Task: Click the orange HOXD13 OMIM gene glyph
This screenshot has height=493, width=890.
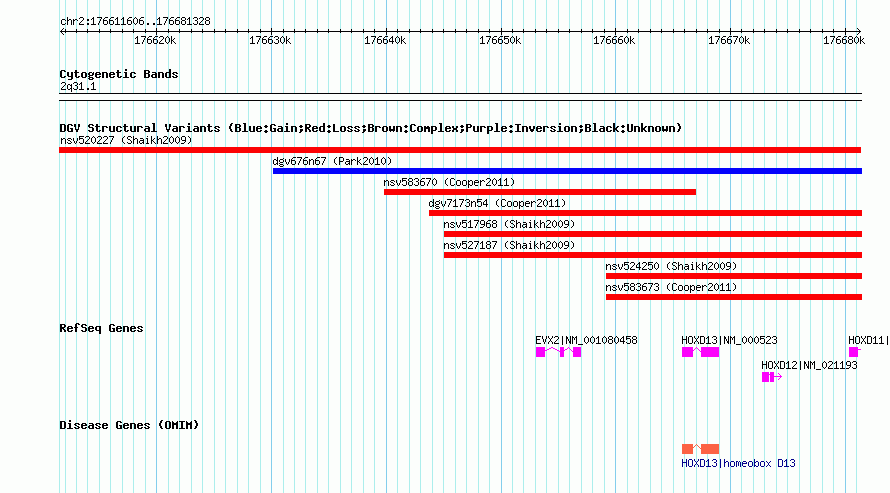Action: [x=700, y=449]
